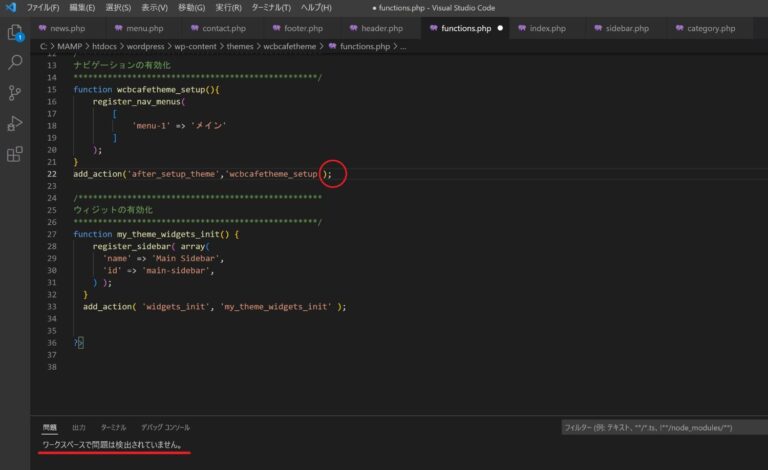The width and height of the screenshot is (768, 470).
Task: Click 'after_setup_theme' string on line 22
Action: click(x=173, y=174)
